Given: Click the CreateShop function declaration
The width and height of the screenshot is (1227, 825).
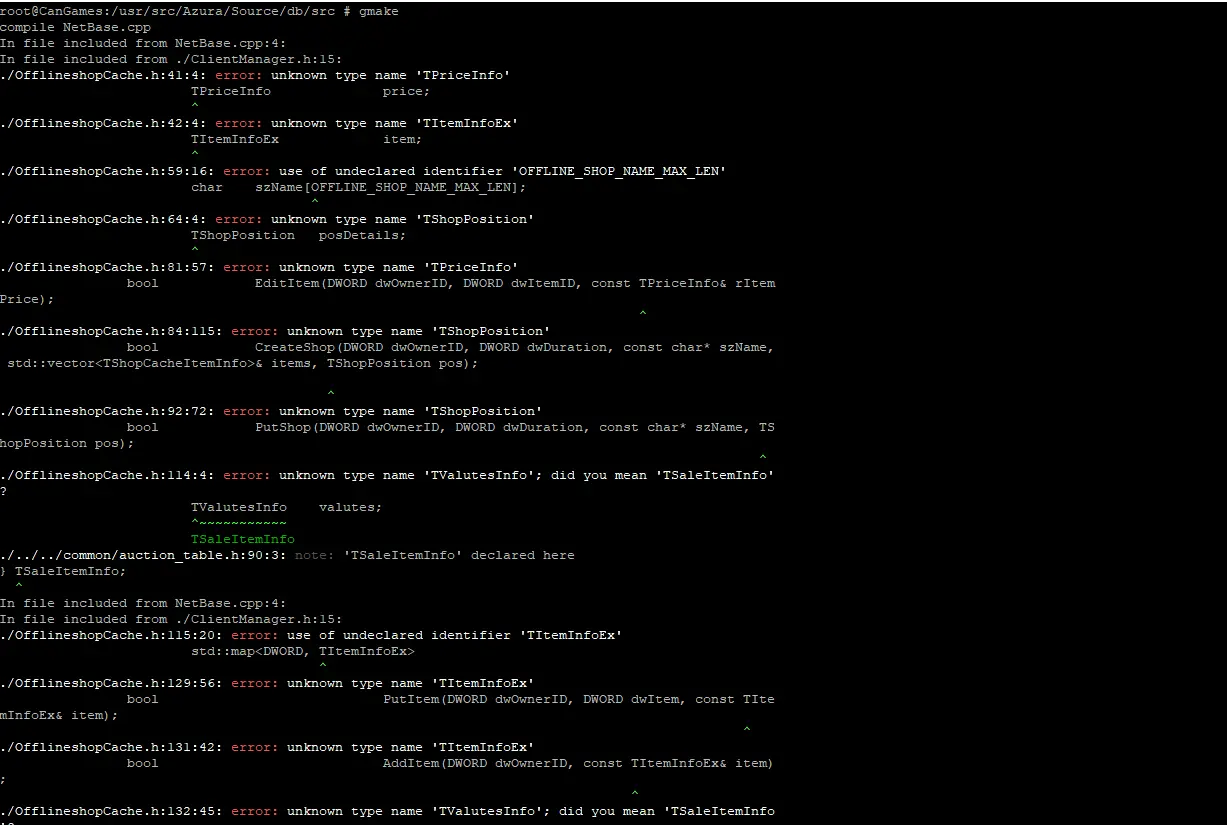Looking at the screenshot, I should [x=450, y=347].
